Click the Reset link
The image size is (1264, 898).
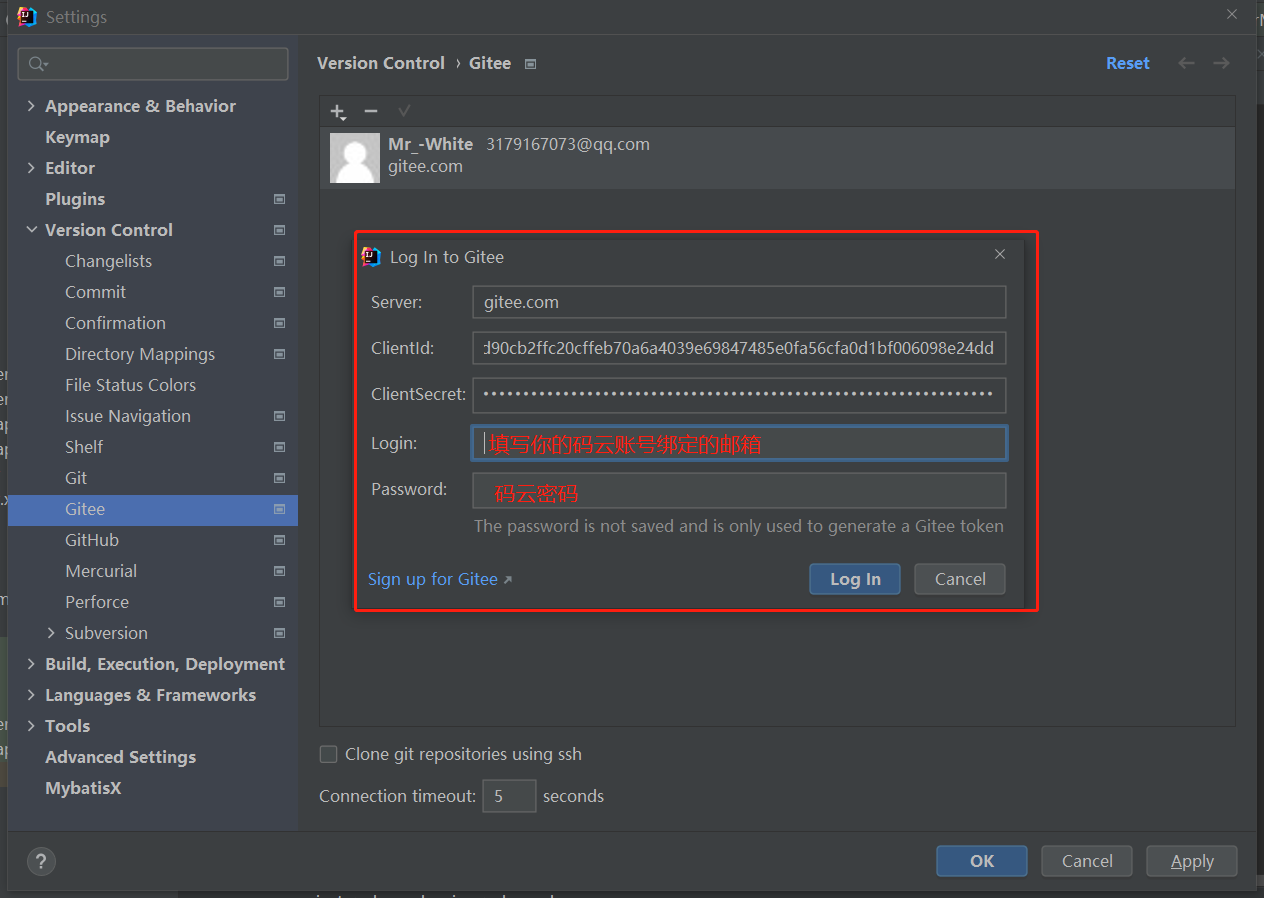tap(1127, 63)
